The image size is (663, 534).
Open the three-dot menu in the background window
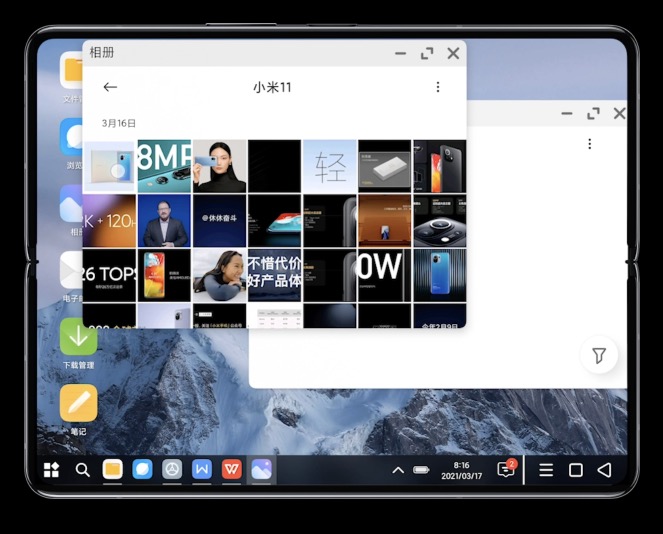click(589, 144)
